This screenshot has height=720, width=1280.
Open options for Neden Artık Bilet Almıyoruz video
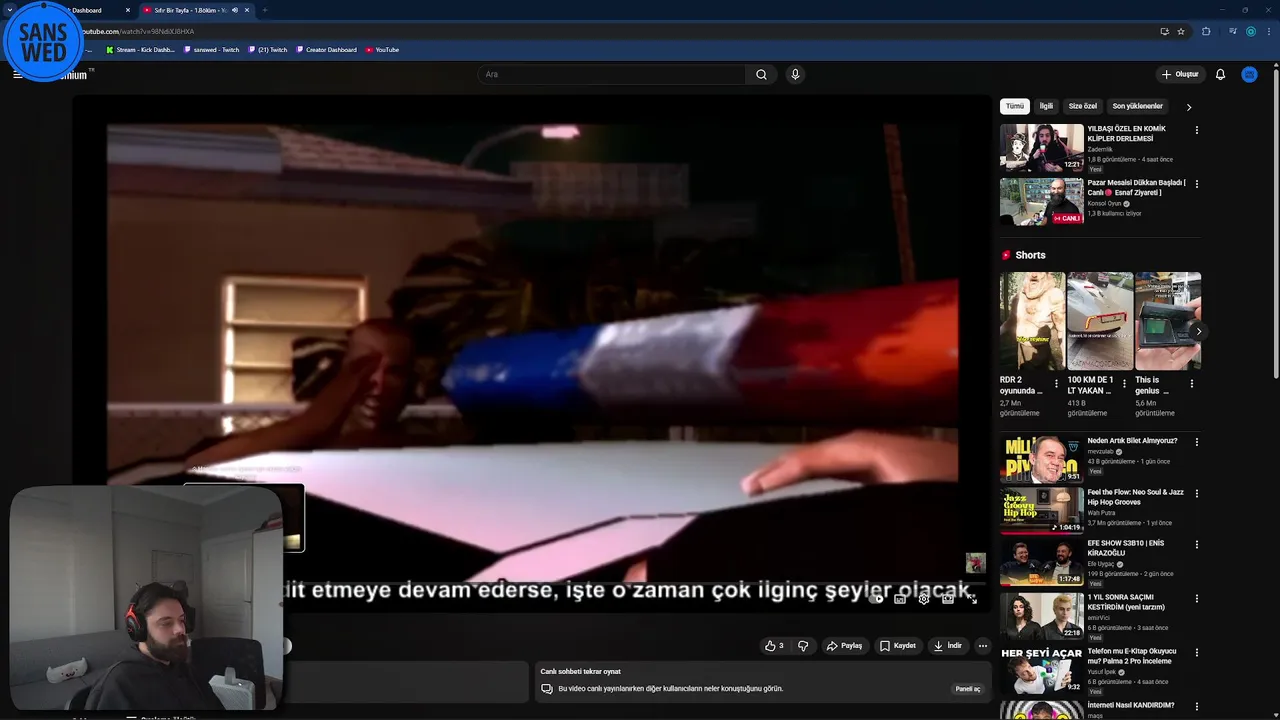click(x=1196, y=442)
